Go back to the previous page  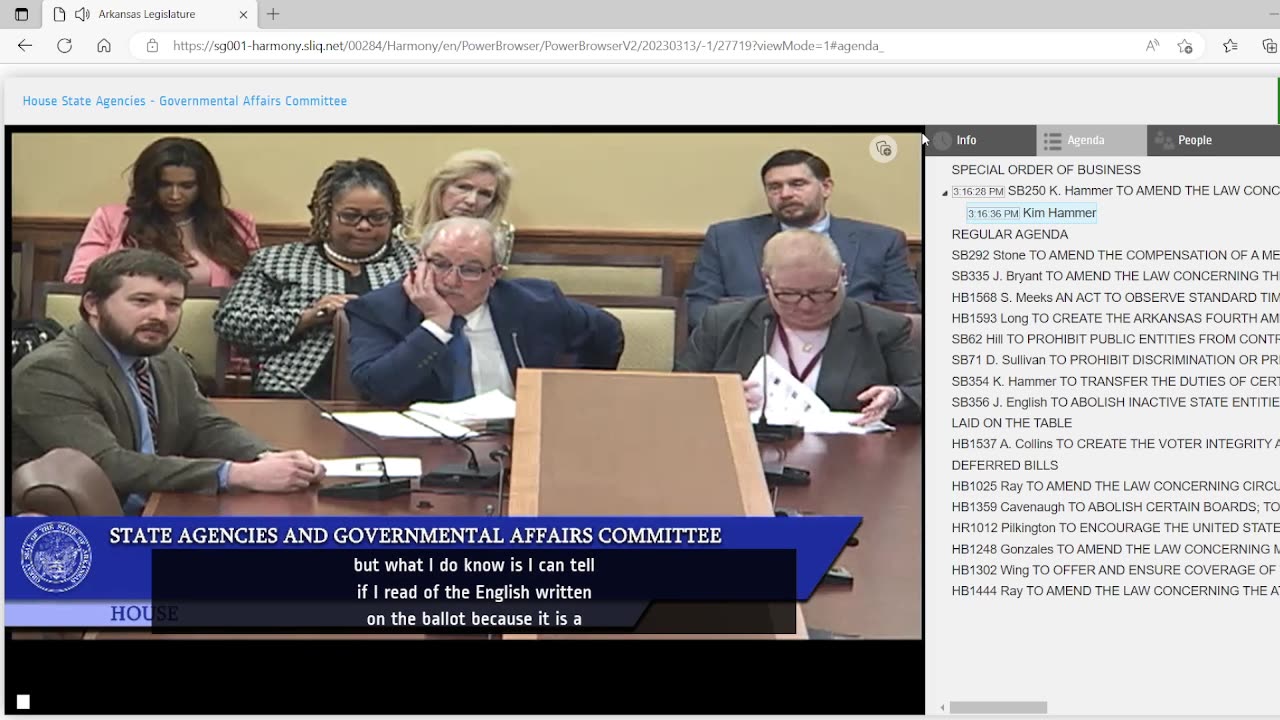point(25,46)
